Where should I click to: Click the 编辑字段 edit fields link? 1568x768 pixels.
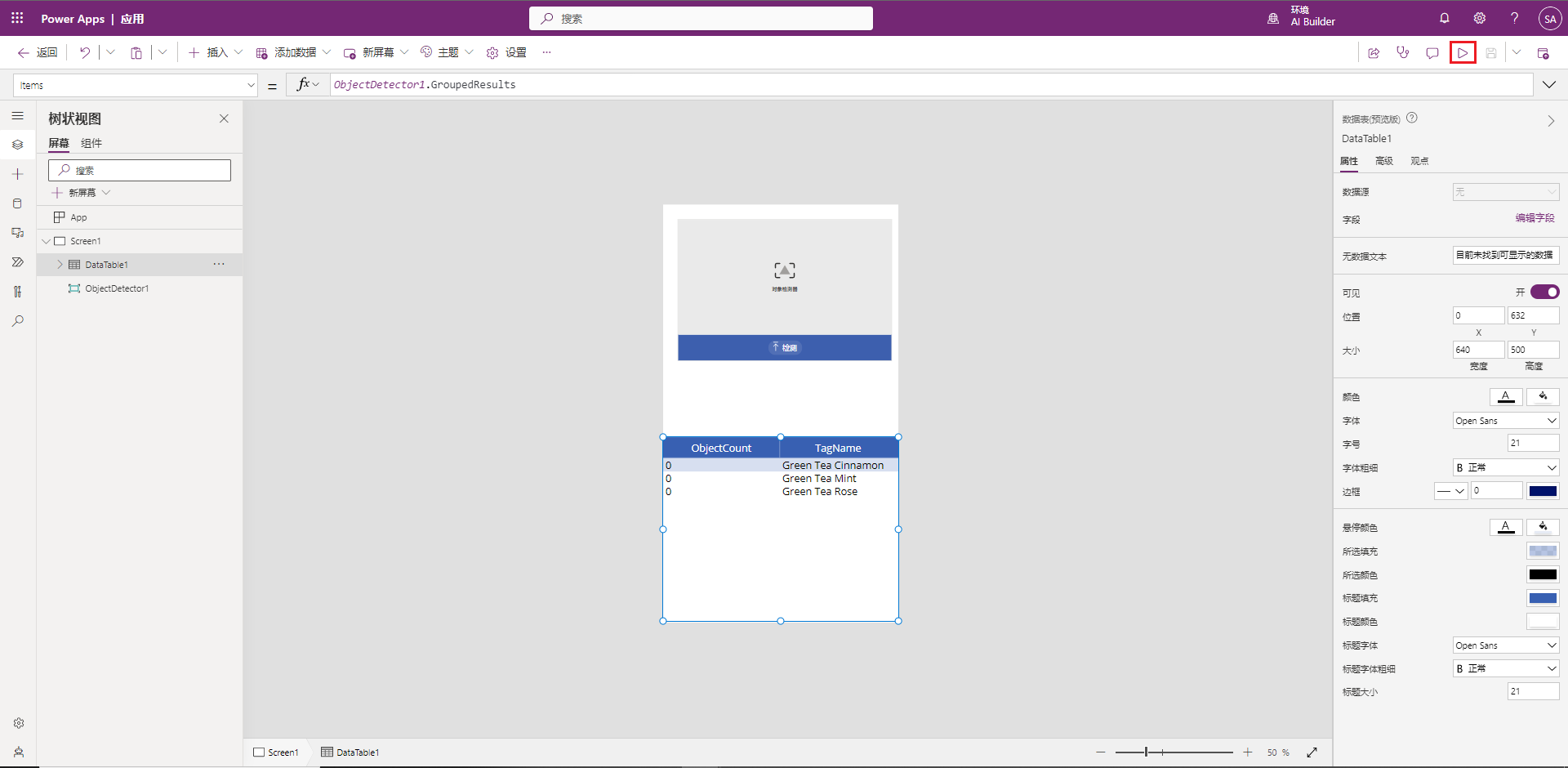click(x=1535, y=218)
